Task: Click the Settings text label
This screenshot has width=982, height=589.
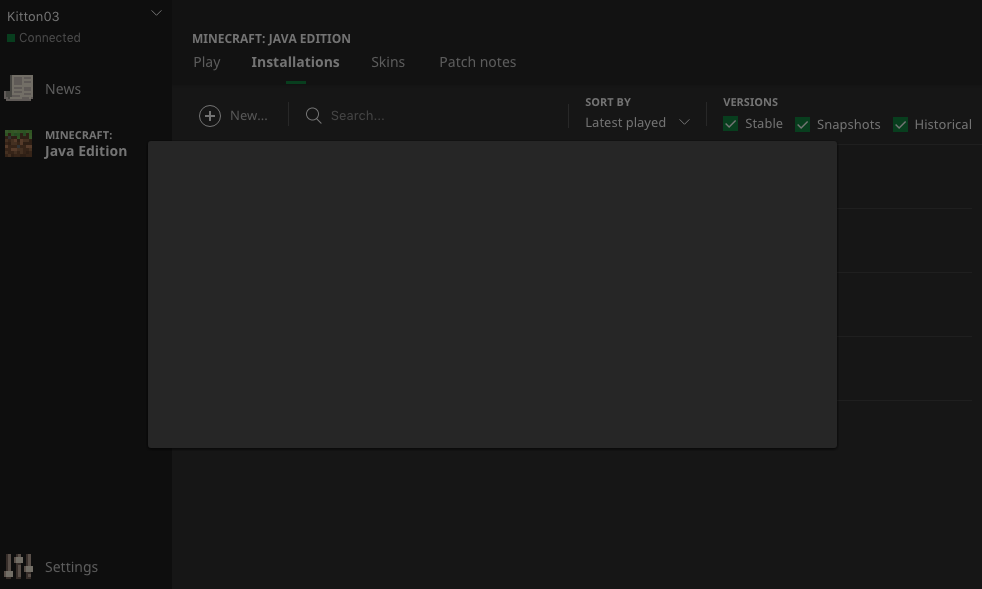Action: coord(71,567)
